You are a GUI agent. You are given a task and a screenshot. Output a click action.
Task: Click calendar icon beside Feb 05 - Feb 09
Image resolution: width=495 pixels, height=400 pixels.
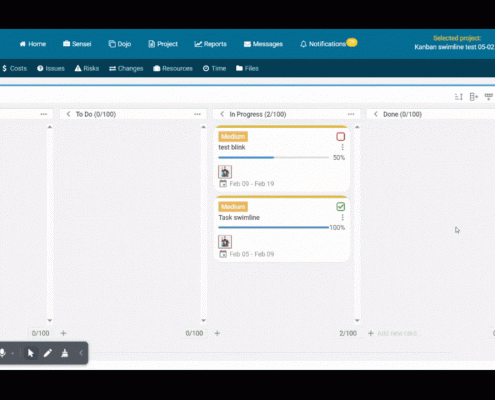tap(223, 254)
